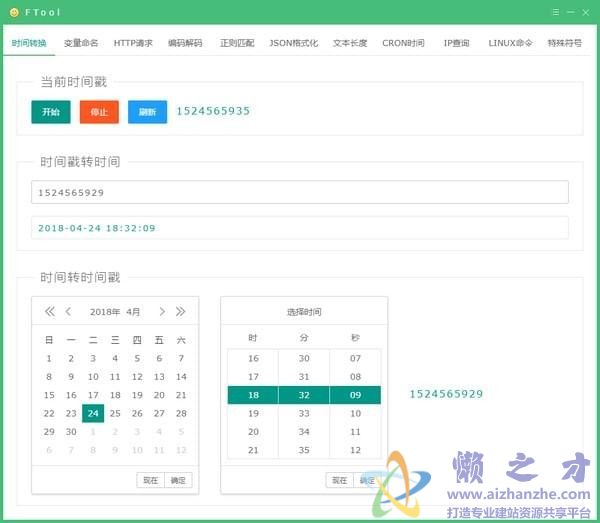Screen dimensions: 600x523
Task: Pick April 15 in the calendar
Action: coord(49,395)
